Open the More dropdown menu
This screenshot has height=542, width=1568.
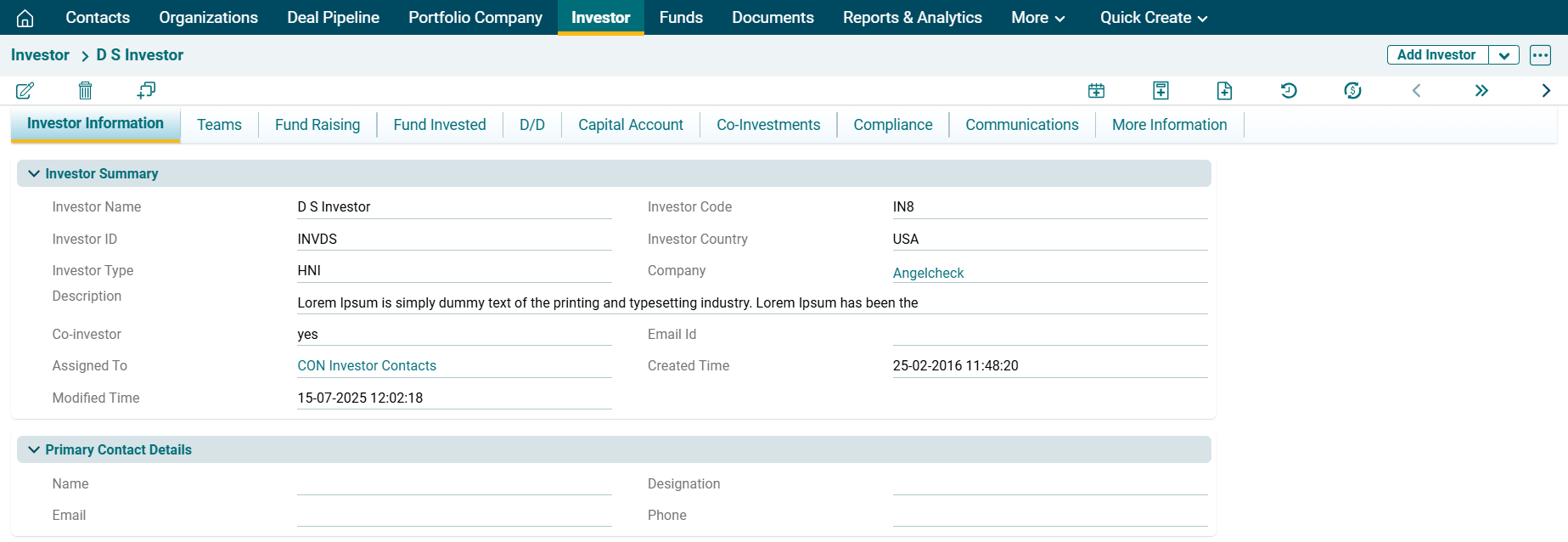(1037, 18)
